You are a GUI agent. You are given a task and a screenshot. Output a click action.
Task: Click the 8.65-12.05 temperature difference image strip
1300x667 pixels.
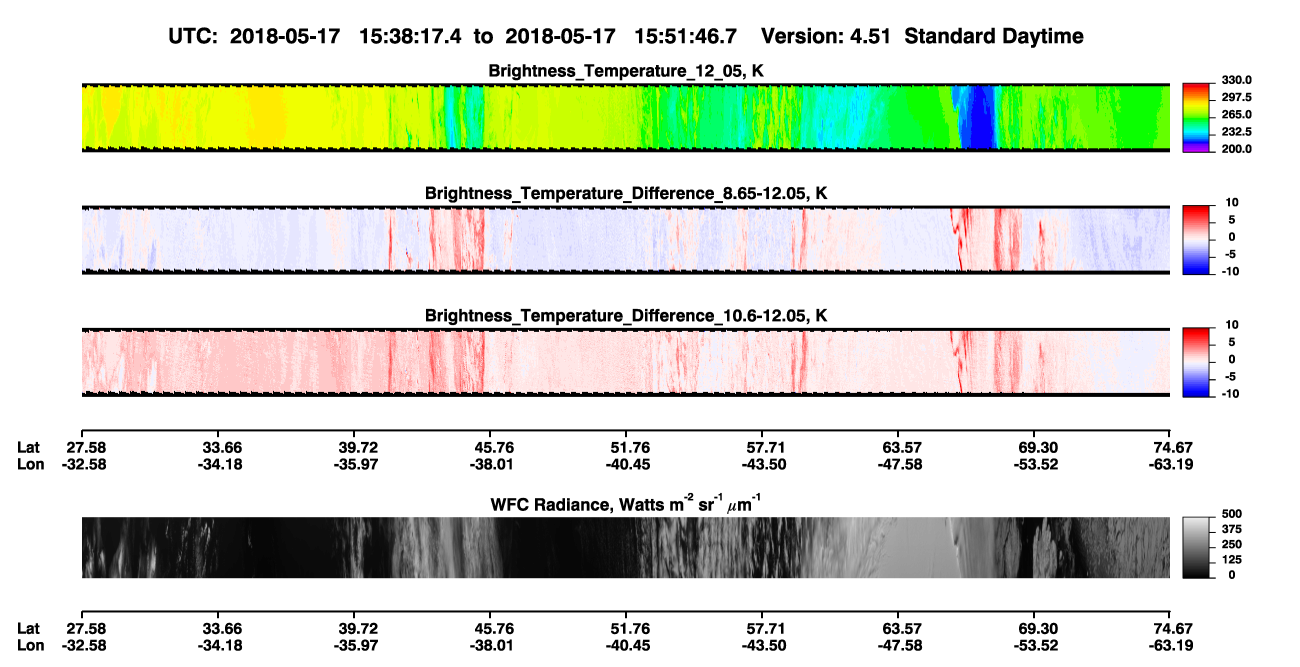(x=625, y=239)
